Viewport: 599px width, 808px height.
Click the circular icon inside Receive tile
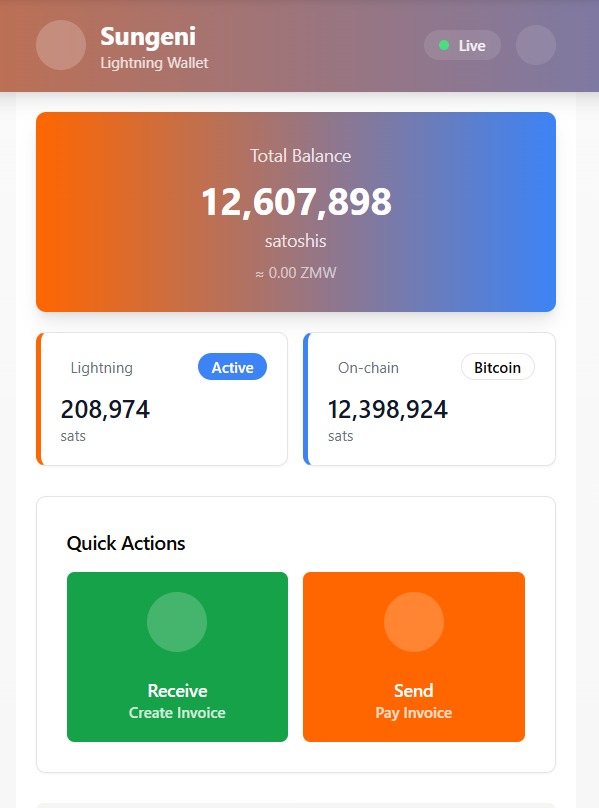177,622
